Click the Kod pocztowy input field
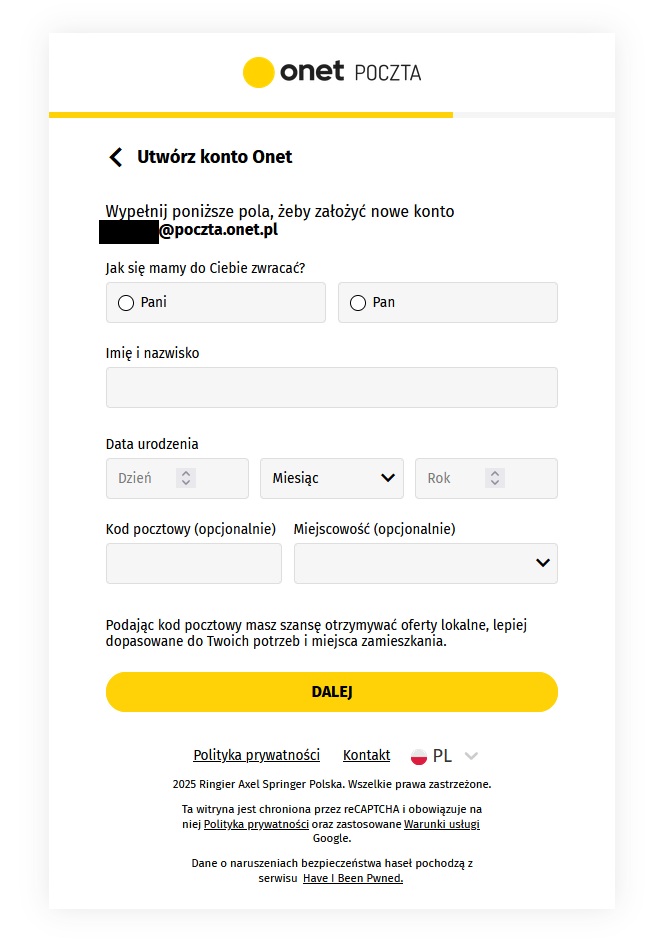 point(193,563)
